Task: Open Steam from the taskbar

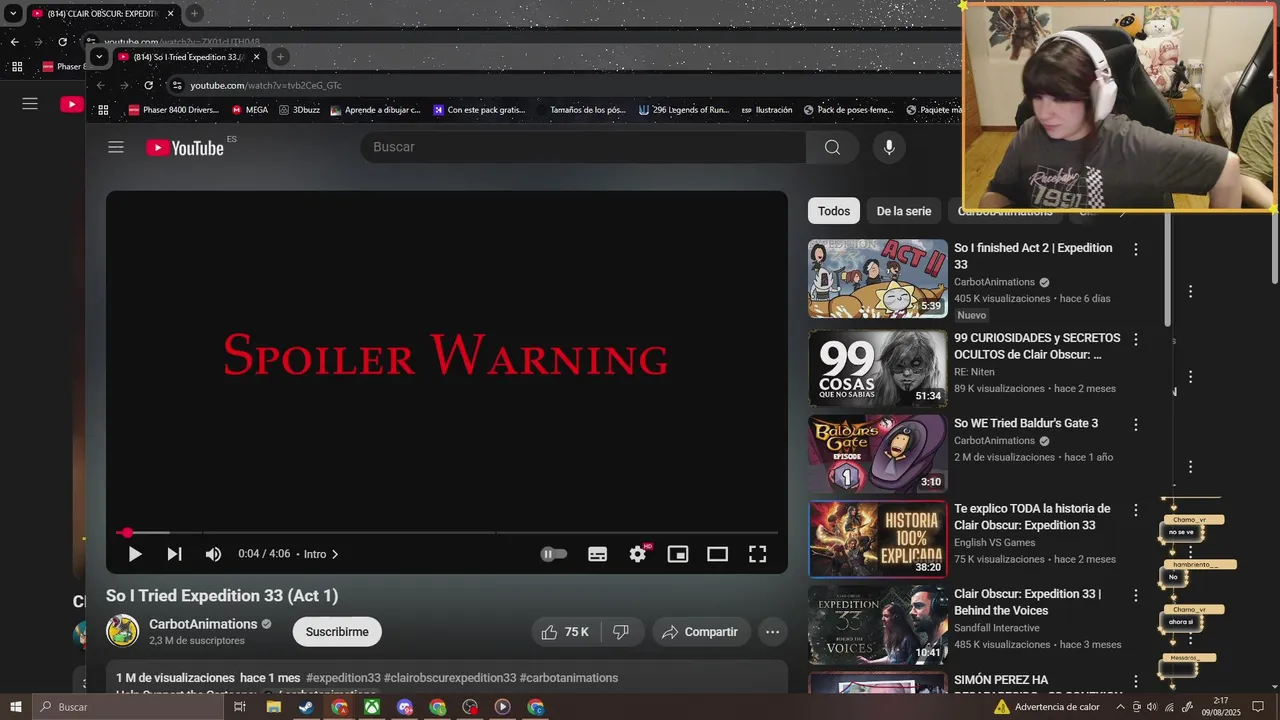Action: [x=306, y=707]
